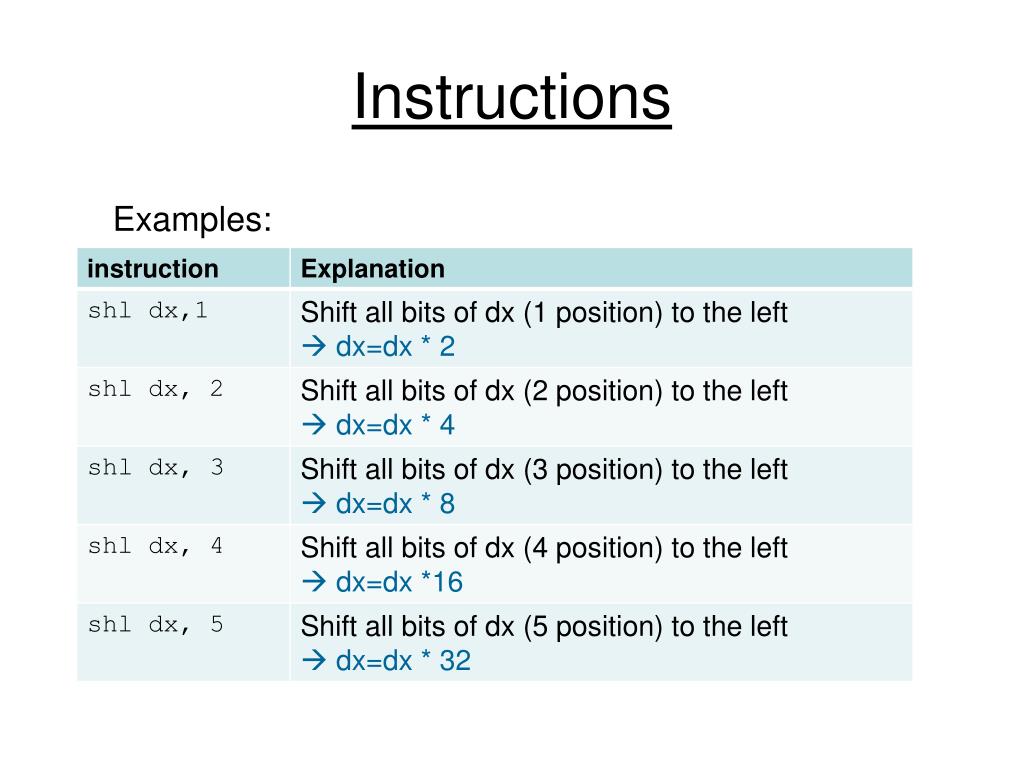Select the shl dx, 4 instruction cell
This screenshot has height=768, width=1024.
click(184, 564)
